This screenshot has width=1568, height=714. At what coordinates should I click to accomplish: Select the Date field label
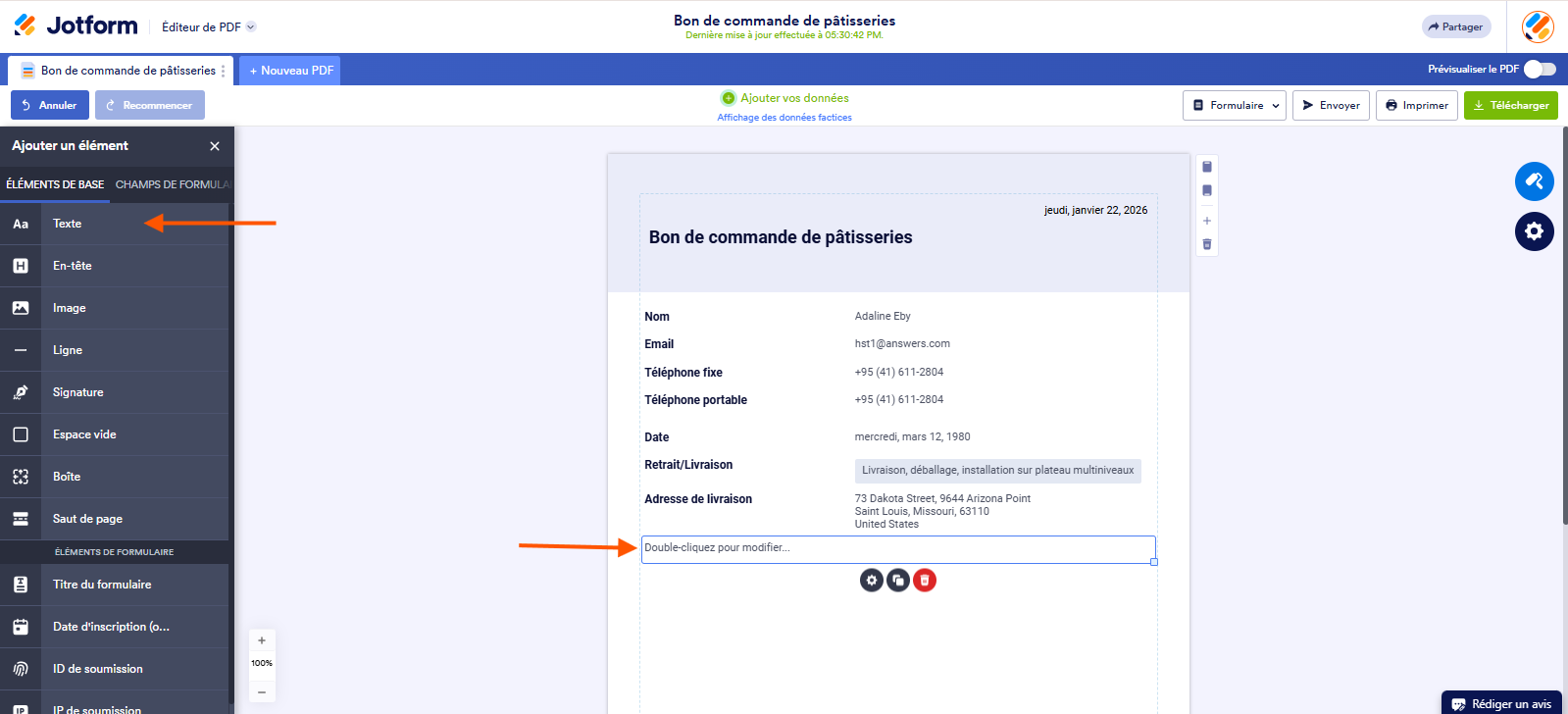pos(657,437)
